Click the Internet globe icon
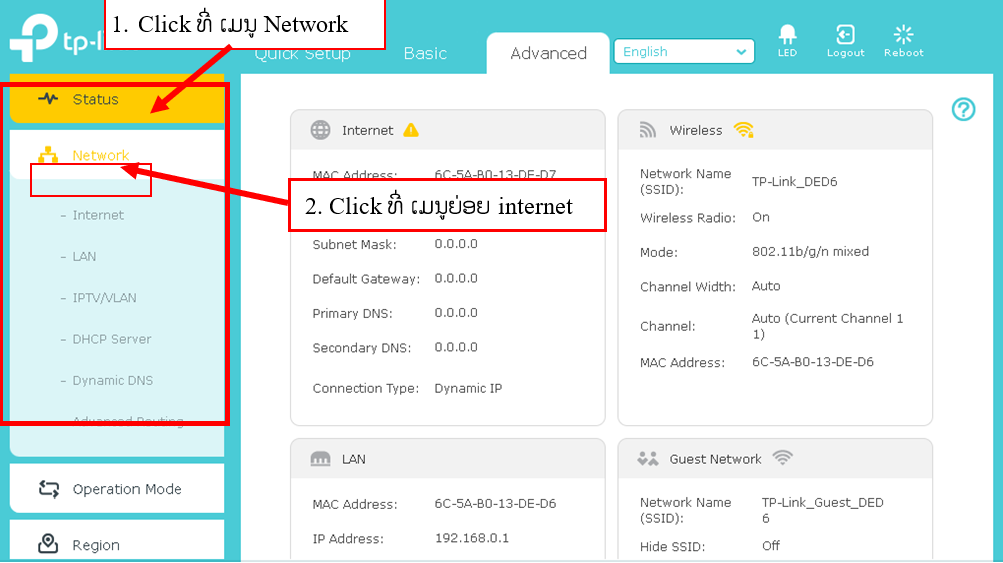 point(320,130)
